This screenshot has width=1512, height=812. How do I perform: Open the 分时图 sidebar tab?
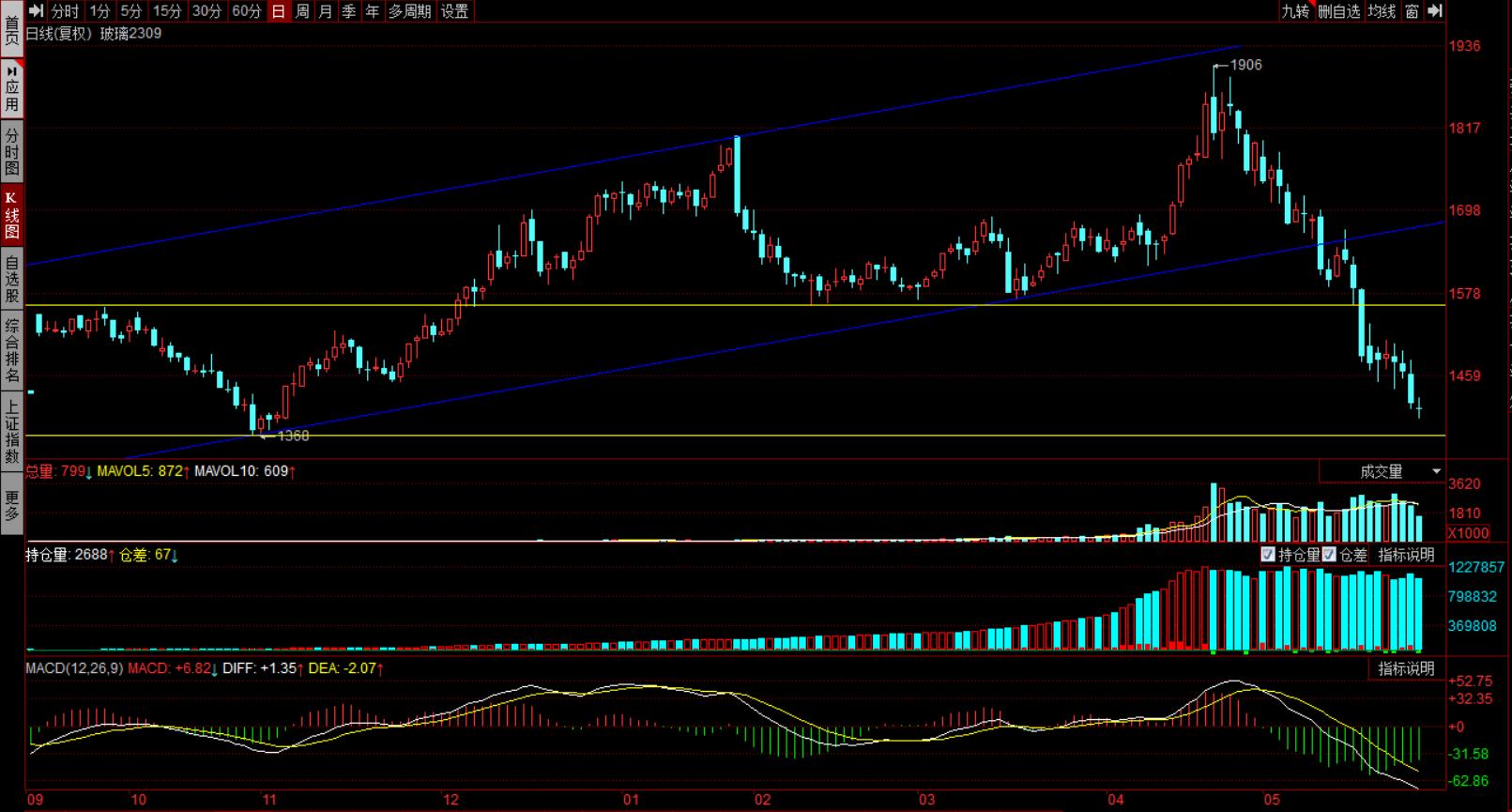click(x=11, y=152)
